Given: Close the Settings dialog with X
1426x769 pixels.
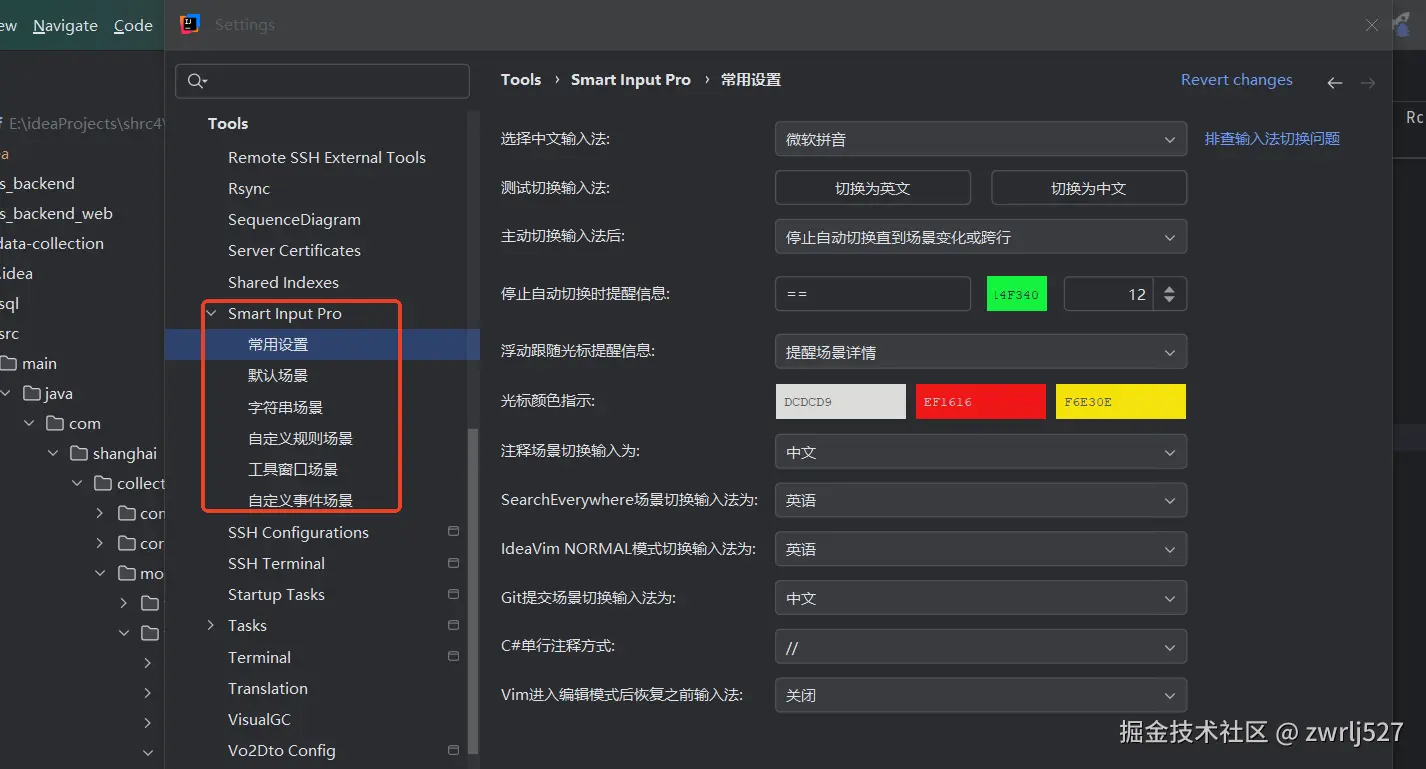Looking at the screenshot, I should [1372, 25].
